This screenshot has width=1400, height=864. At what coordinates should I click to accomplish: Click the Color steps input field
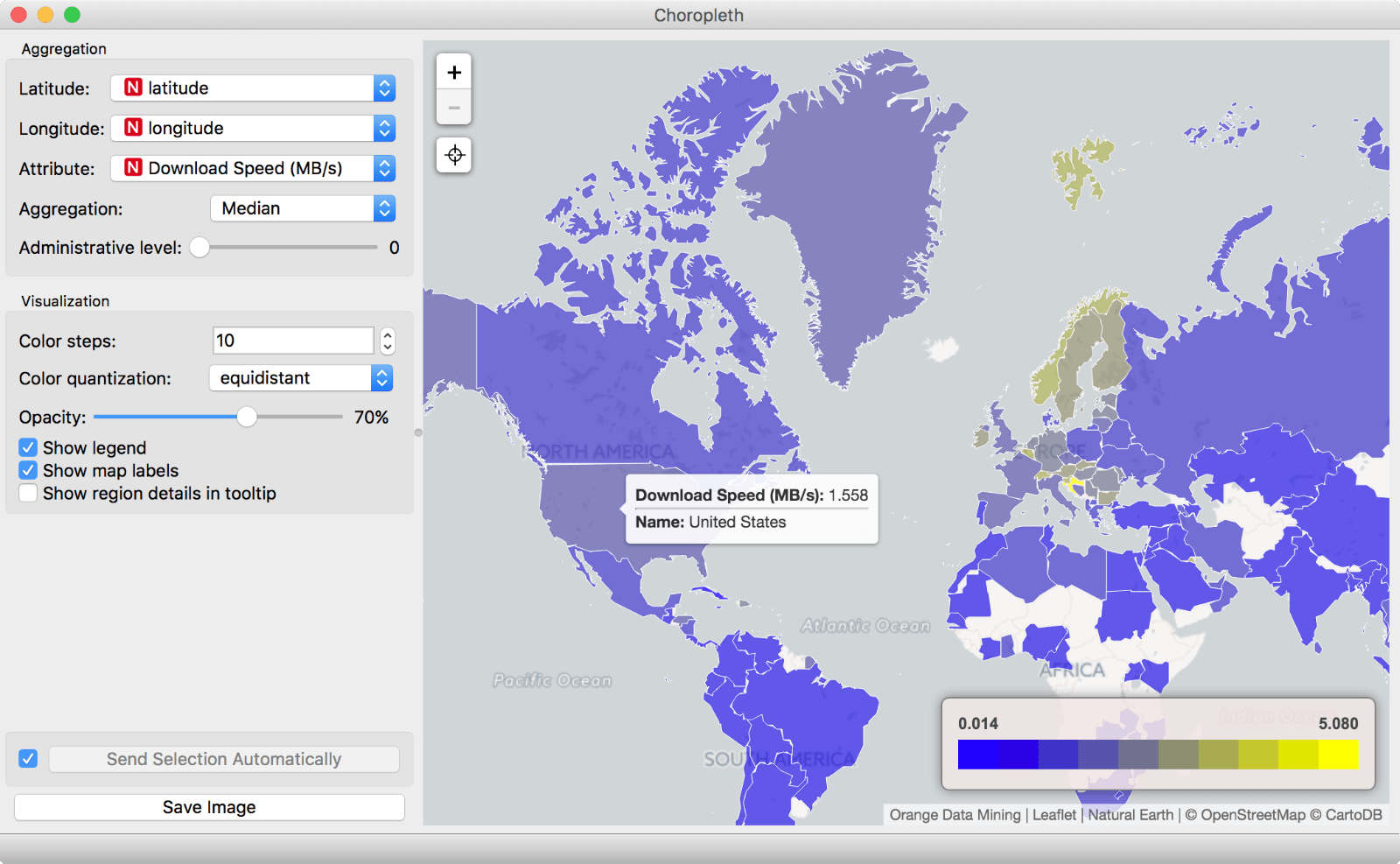[294, 341]
